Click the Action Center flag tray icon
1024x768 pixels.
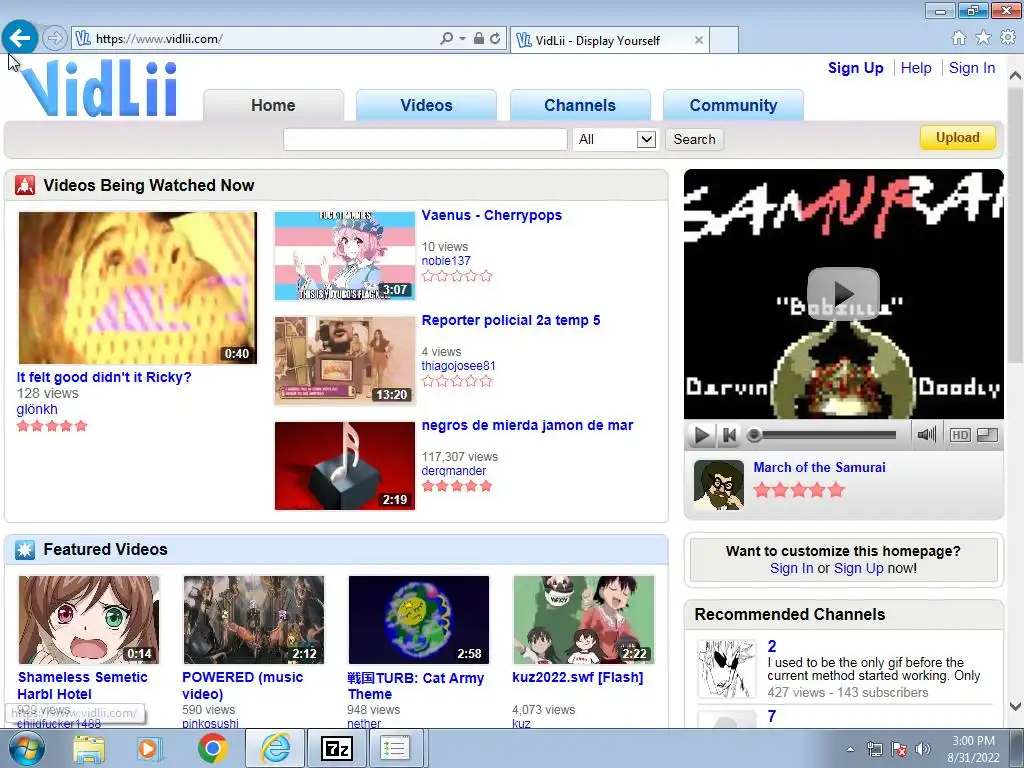[x=899, y=749]
